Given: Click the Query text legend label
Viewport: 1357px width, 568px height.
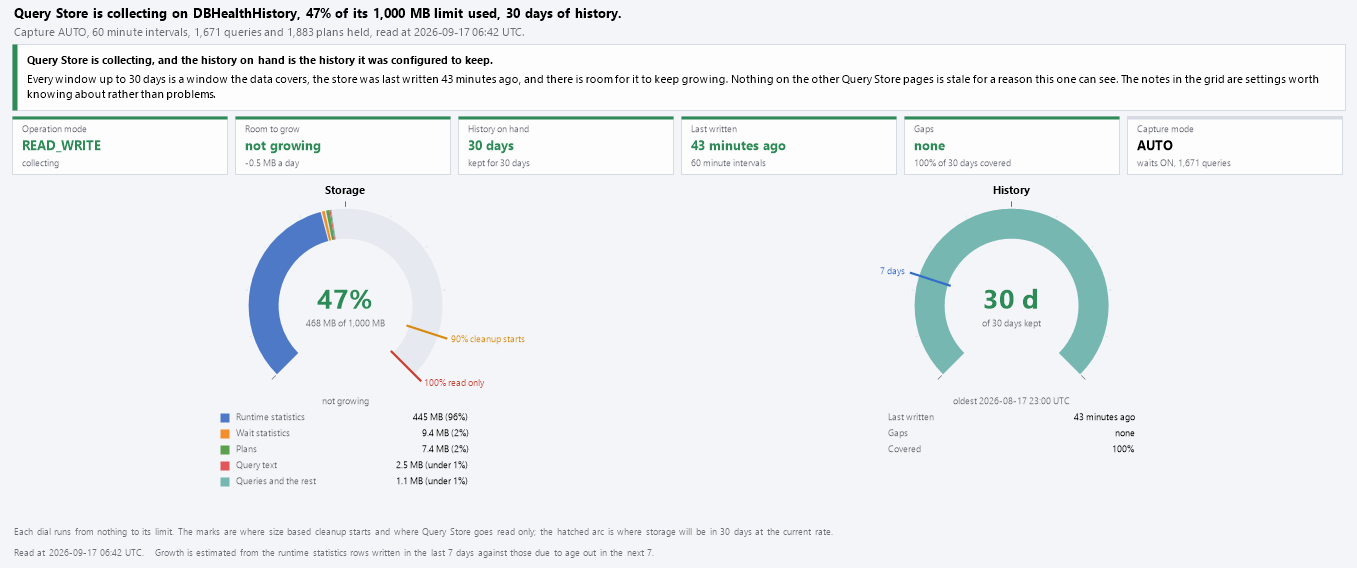Looking at the screenshot, I should [x=257, y=465].
